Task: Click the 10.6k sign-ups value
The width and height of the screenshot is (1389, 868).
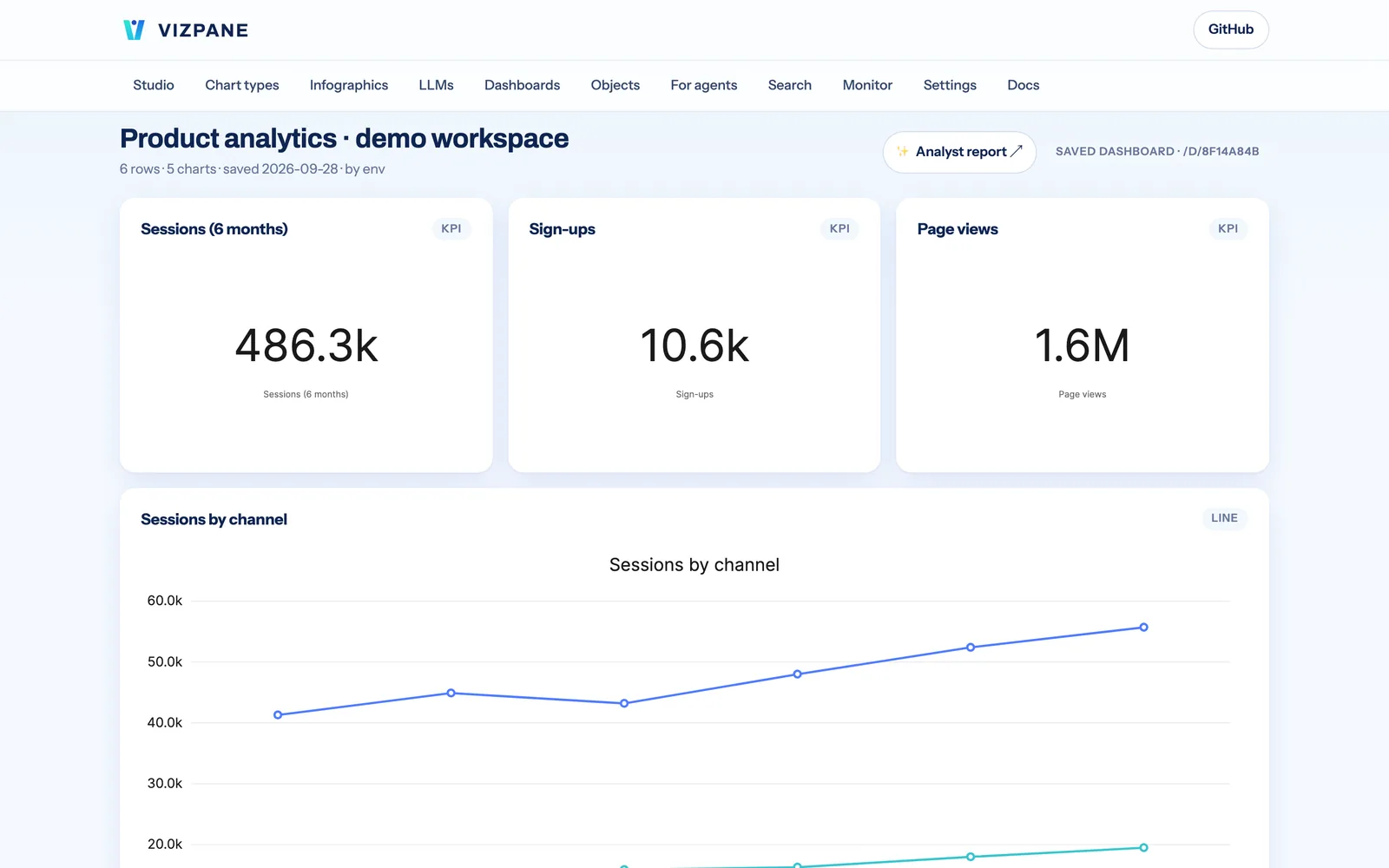Action: coord(694,345)
